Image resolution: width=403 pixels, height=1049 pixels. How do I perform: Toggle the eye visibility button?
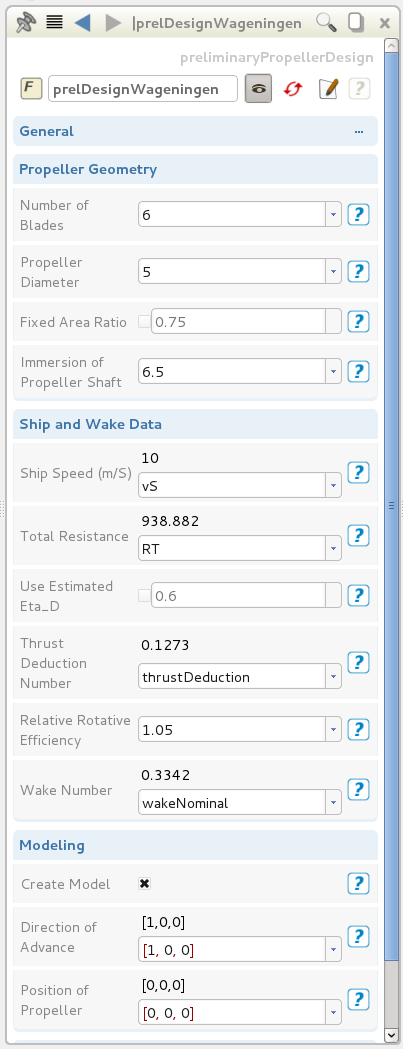point(258,88)
